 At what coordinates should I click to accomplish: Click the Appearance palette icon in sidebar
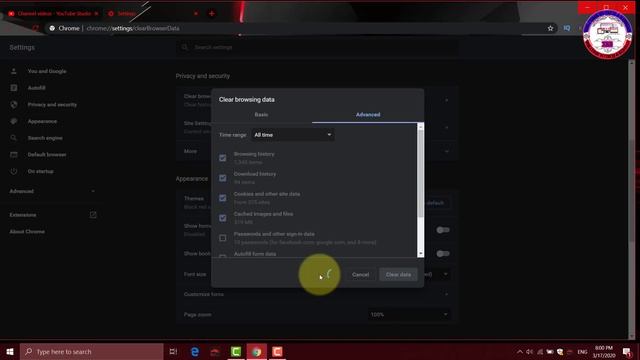[x=14, y=121]
